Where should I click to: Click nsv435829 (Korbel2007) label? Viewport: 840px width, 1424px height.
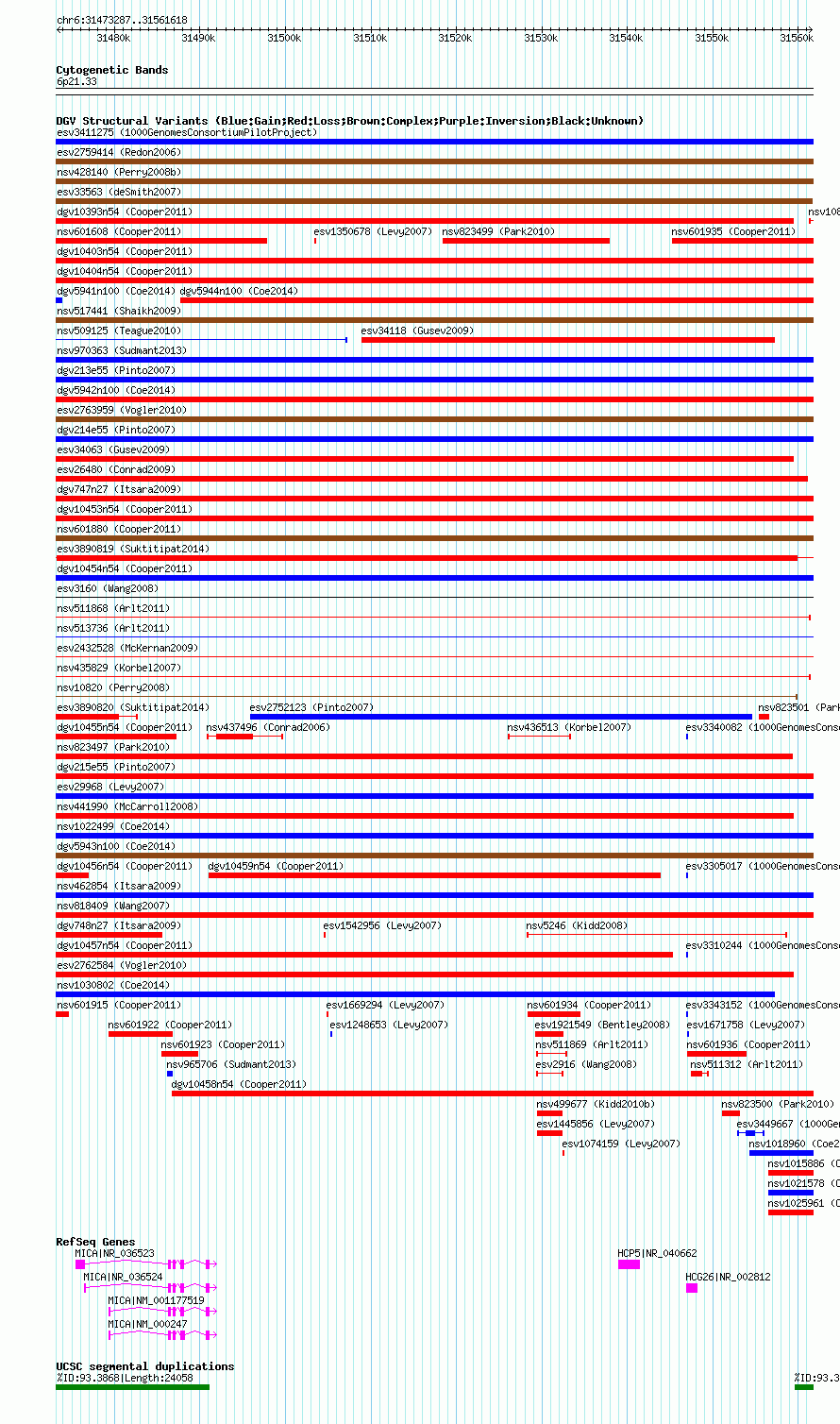[119, 668]
